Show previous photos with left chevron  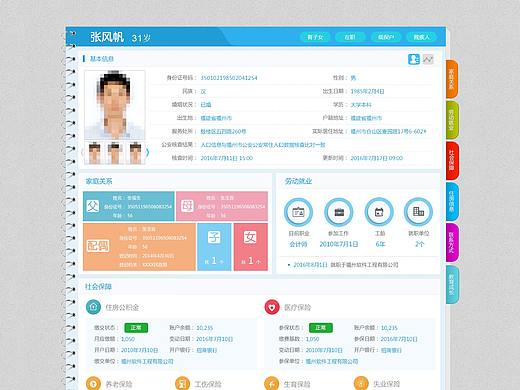[82, 152]
